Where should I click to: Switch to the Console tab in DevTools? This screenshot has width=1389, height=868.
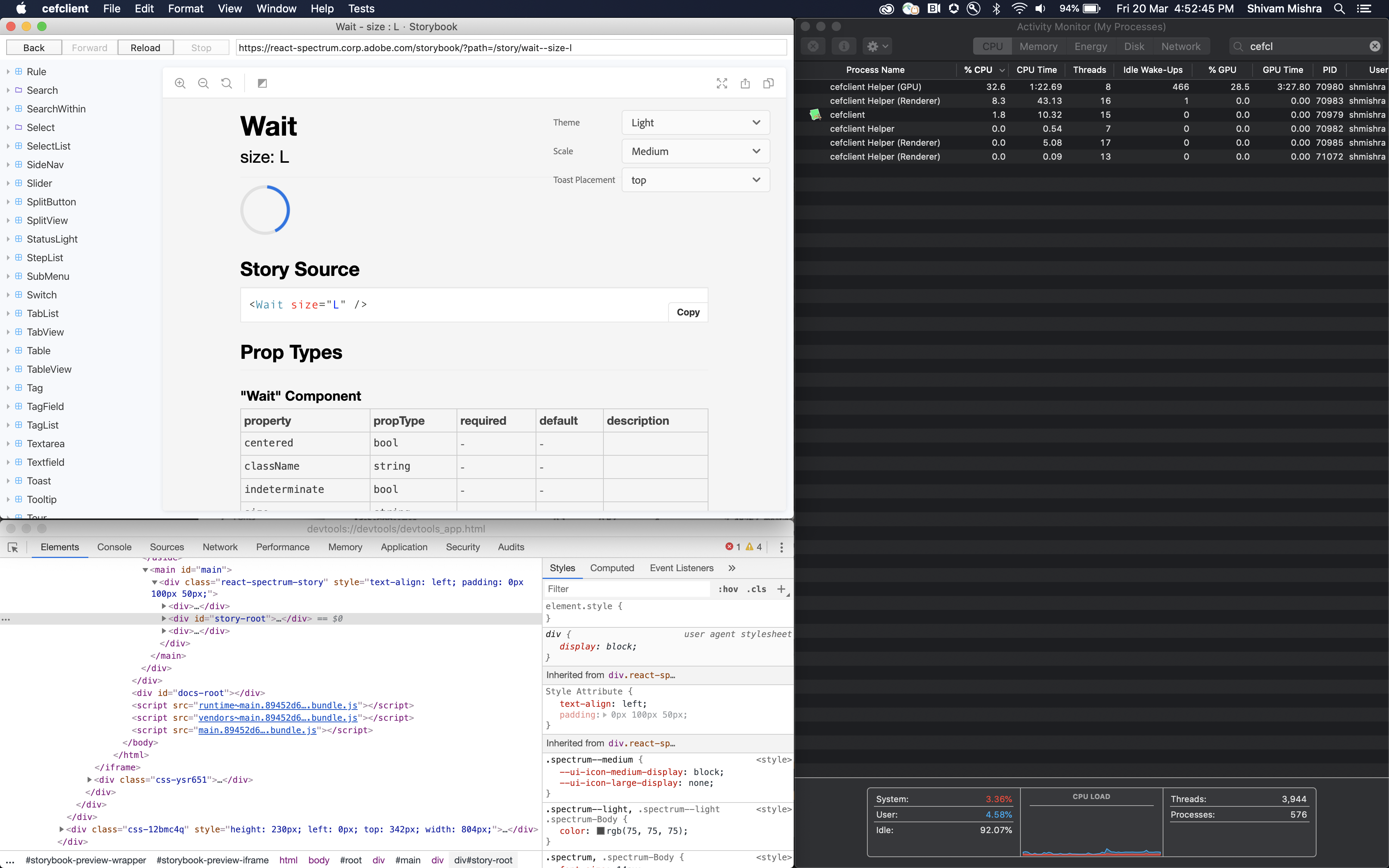tap(114, 547)
